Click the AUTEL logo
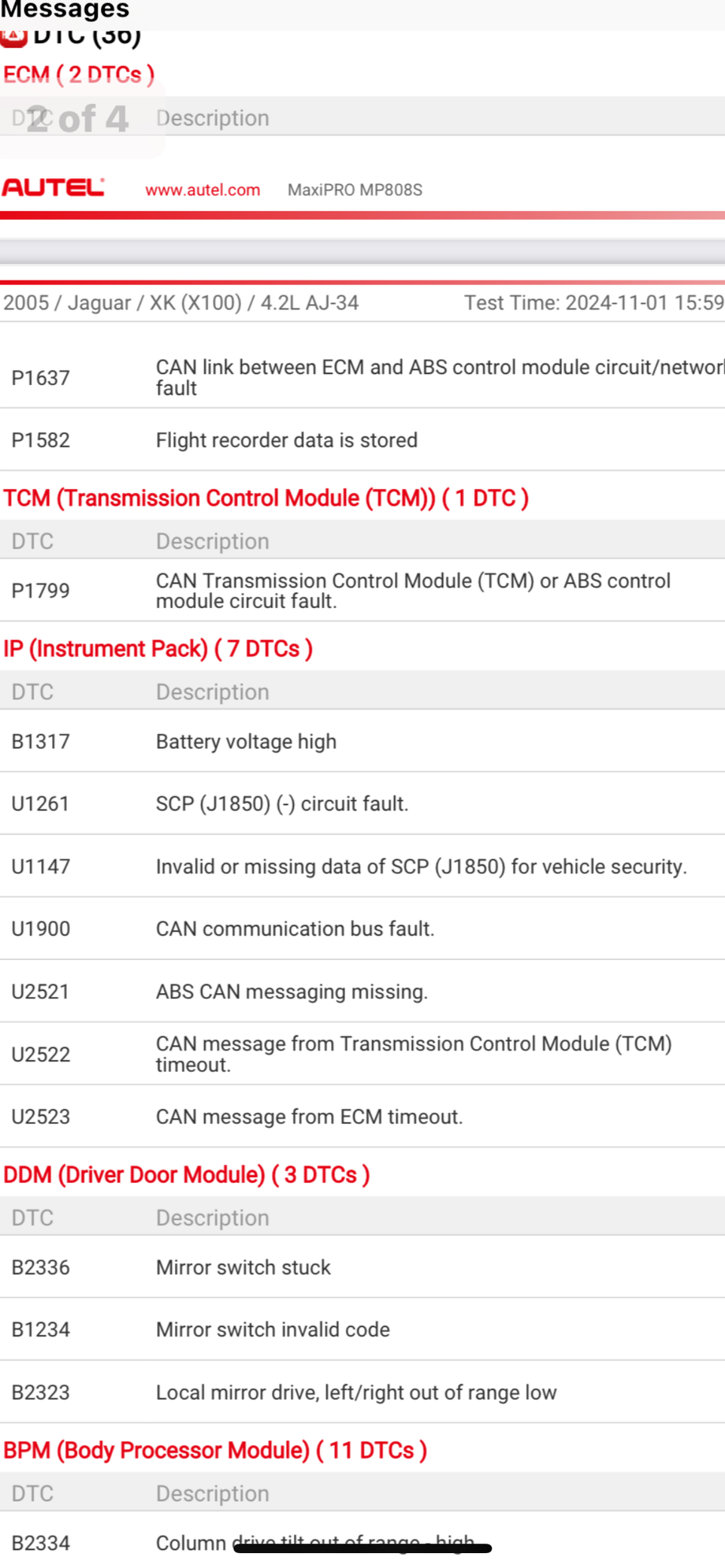The width and height of the screenshot is (725, 1568). coord(53,187)
